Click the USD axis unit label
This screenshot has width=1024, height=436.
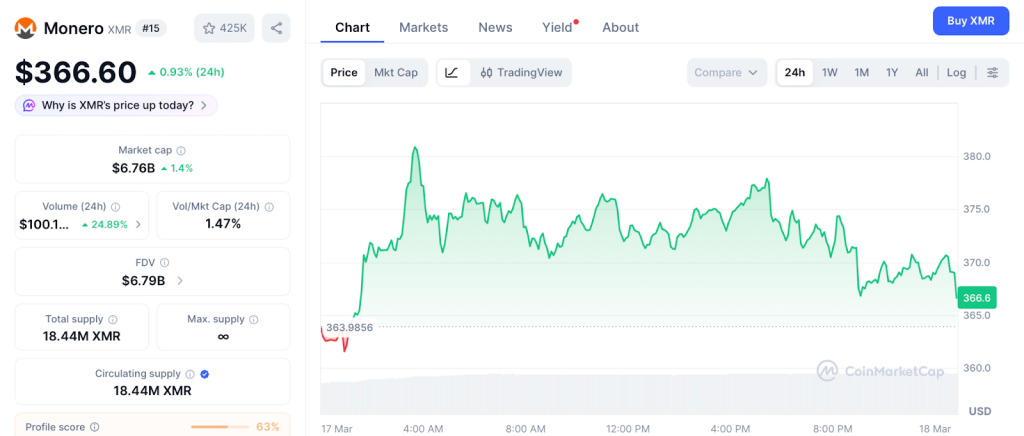[x=980, y=411]
